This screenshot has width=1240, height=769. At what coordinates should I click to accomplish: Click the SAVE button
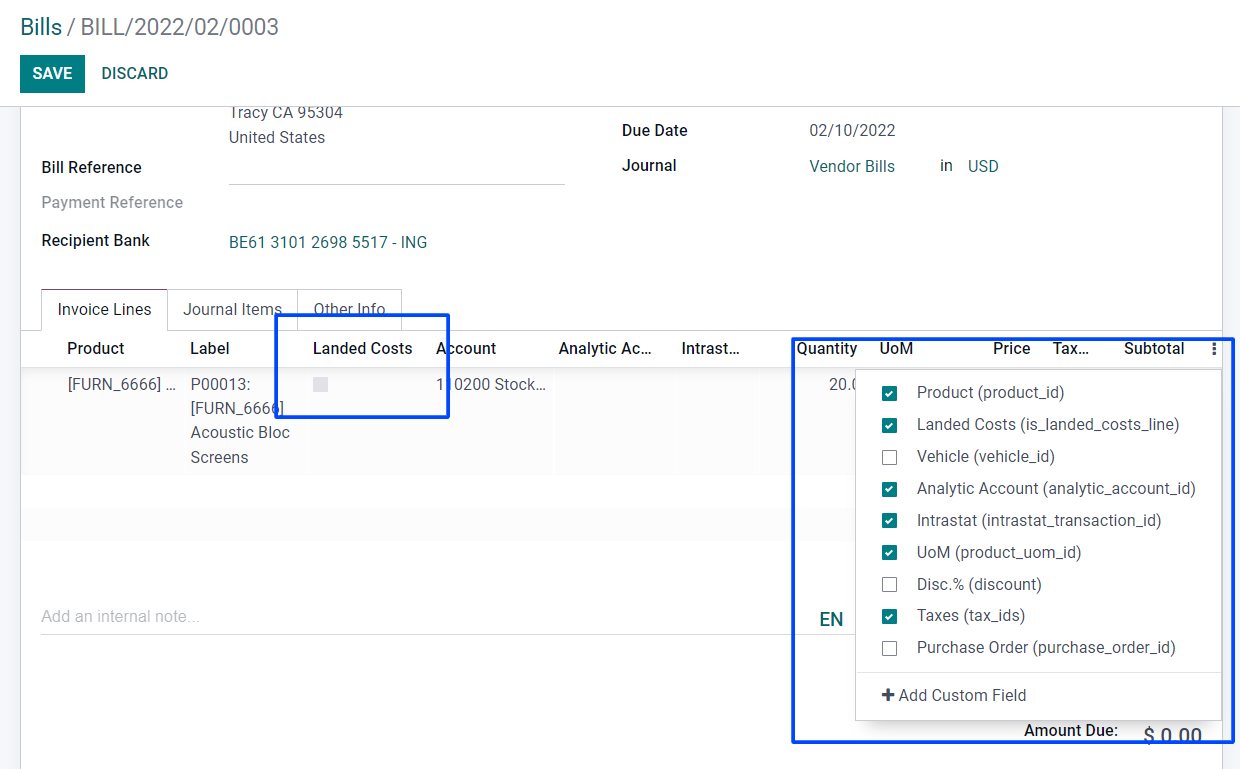(x=52, y=74)
